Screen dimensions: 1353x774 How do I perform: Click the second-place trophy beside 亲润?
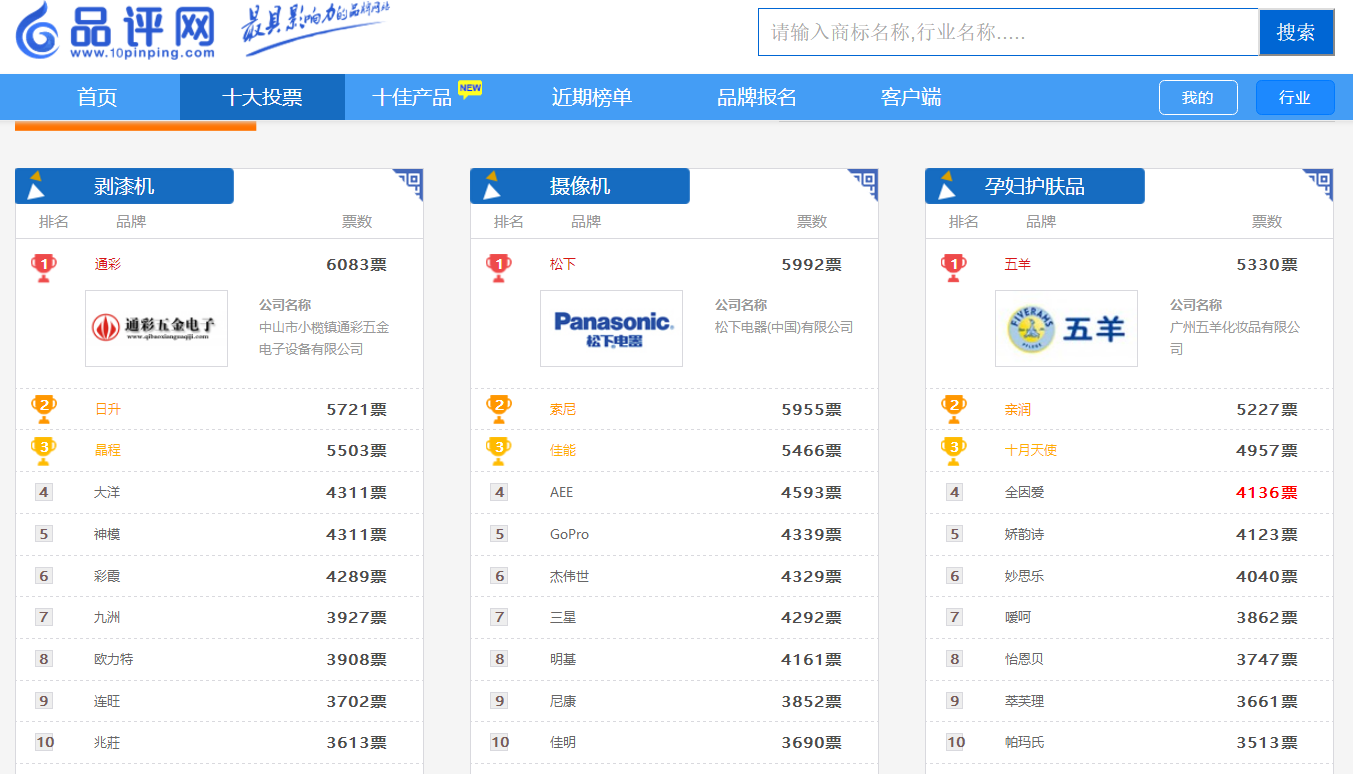pyautogui.click(x=954, y=409)
